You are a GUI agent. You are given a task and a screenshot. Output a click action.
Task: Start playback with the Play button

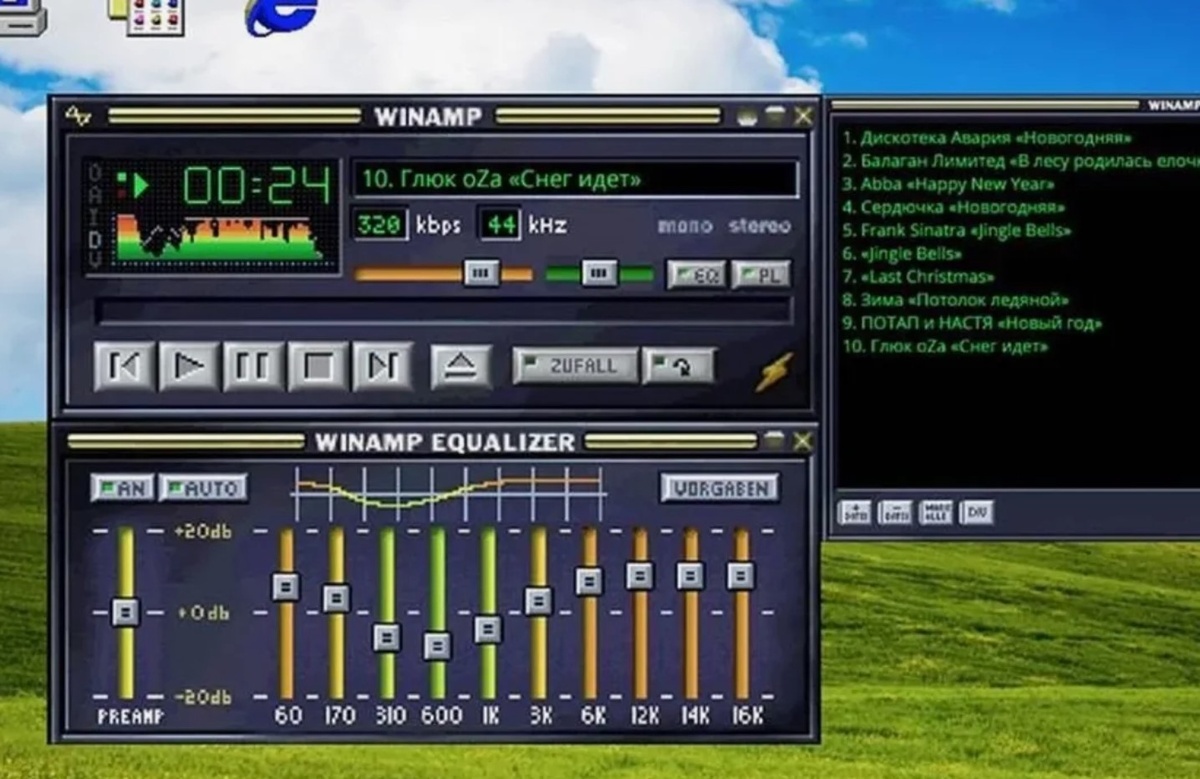click(189, 366)
